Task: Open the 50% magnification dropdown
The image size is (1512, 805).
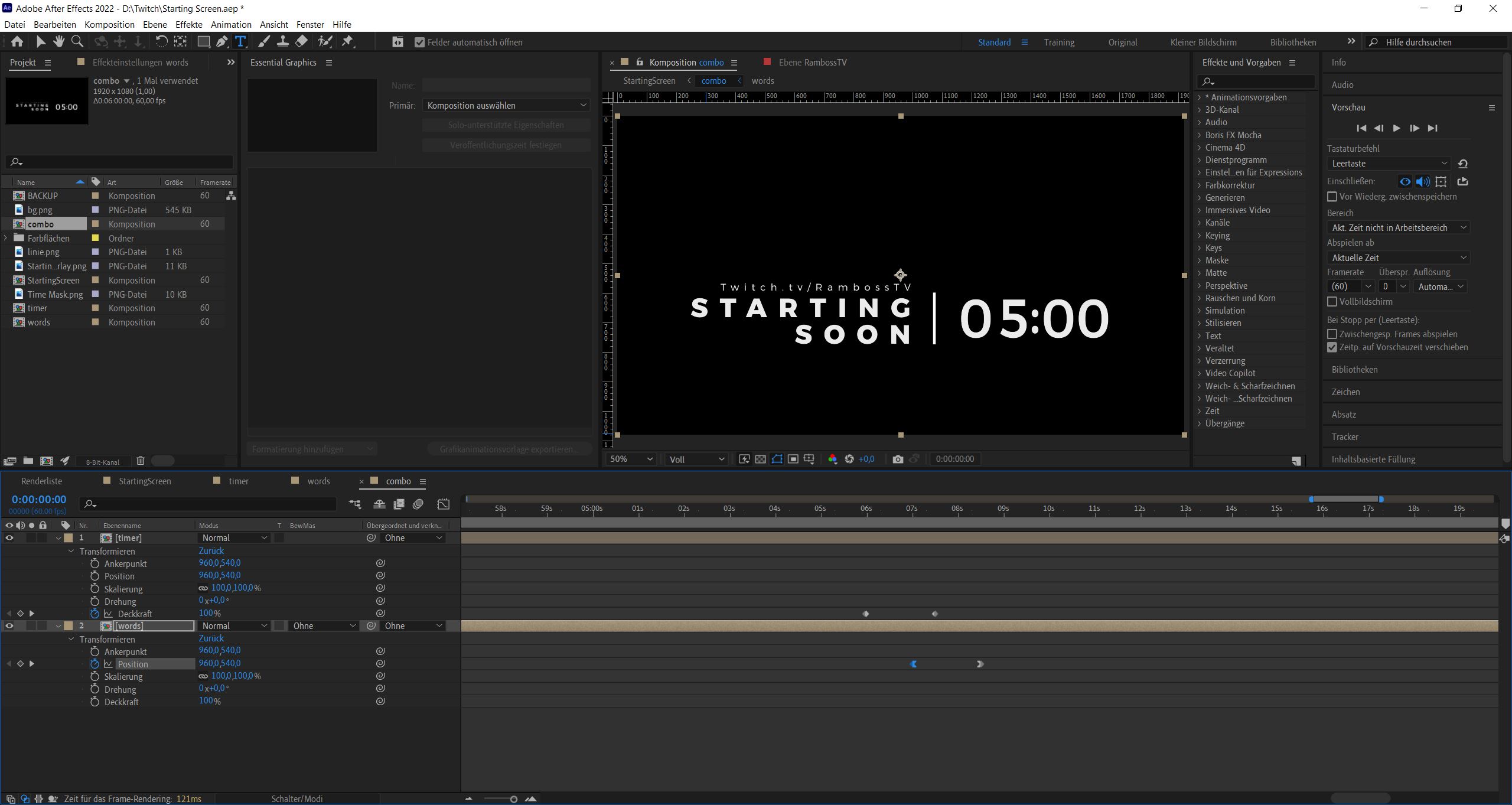Action: [631, 459]
